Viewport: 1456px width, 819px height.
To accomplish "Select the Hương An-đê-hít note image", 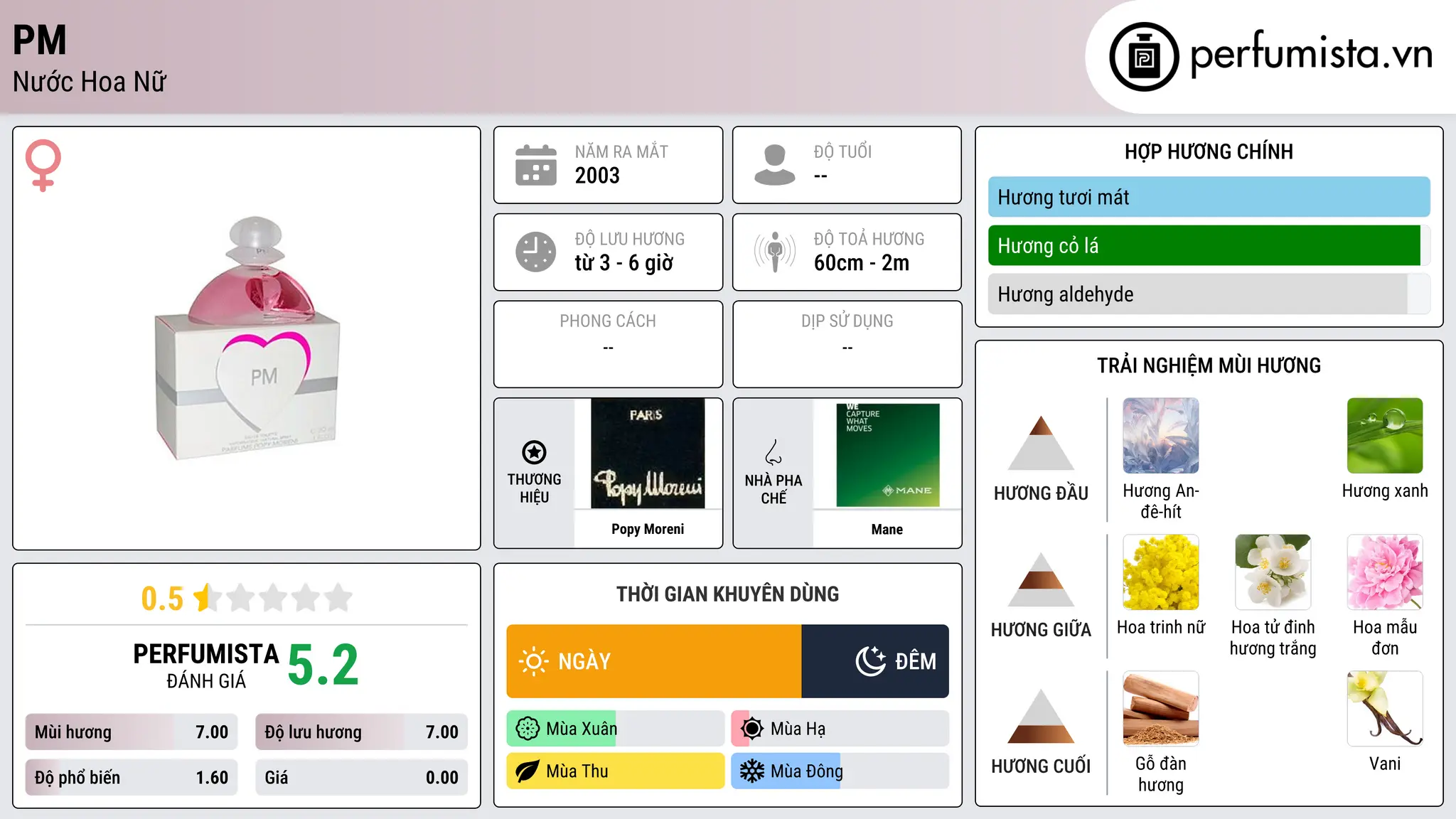I will click(x=1160, y=435).
